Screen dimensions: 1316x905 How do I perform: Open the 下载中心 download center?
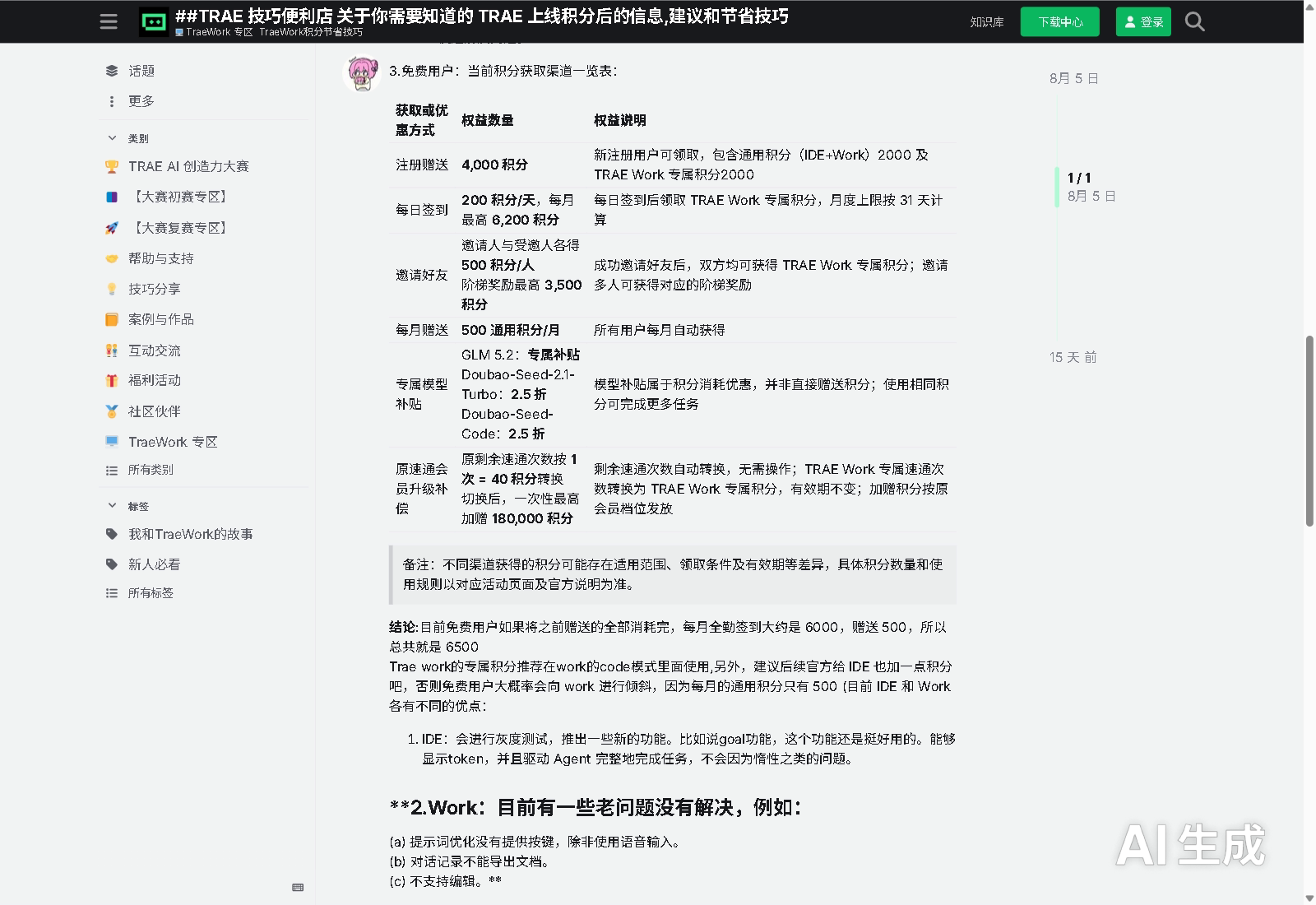click(1060, 22)
